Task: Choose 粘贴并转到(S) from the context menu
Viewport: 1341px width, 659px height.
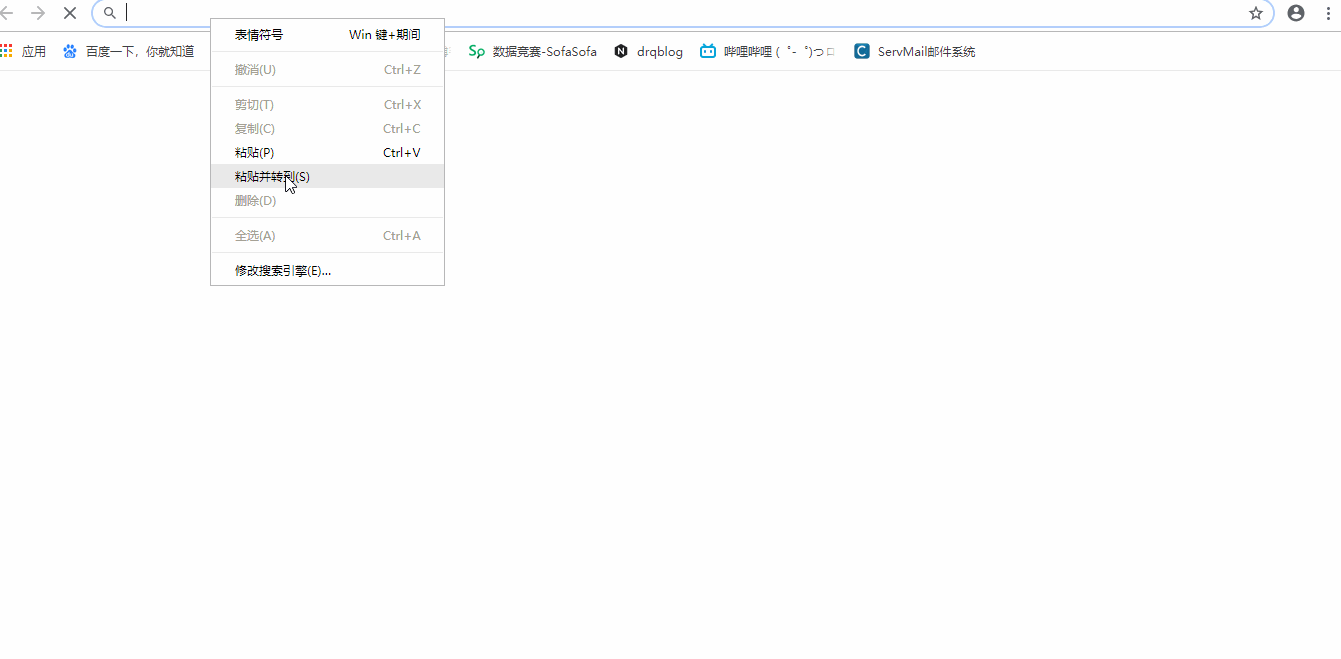Action: (x=327, y=177)
